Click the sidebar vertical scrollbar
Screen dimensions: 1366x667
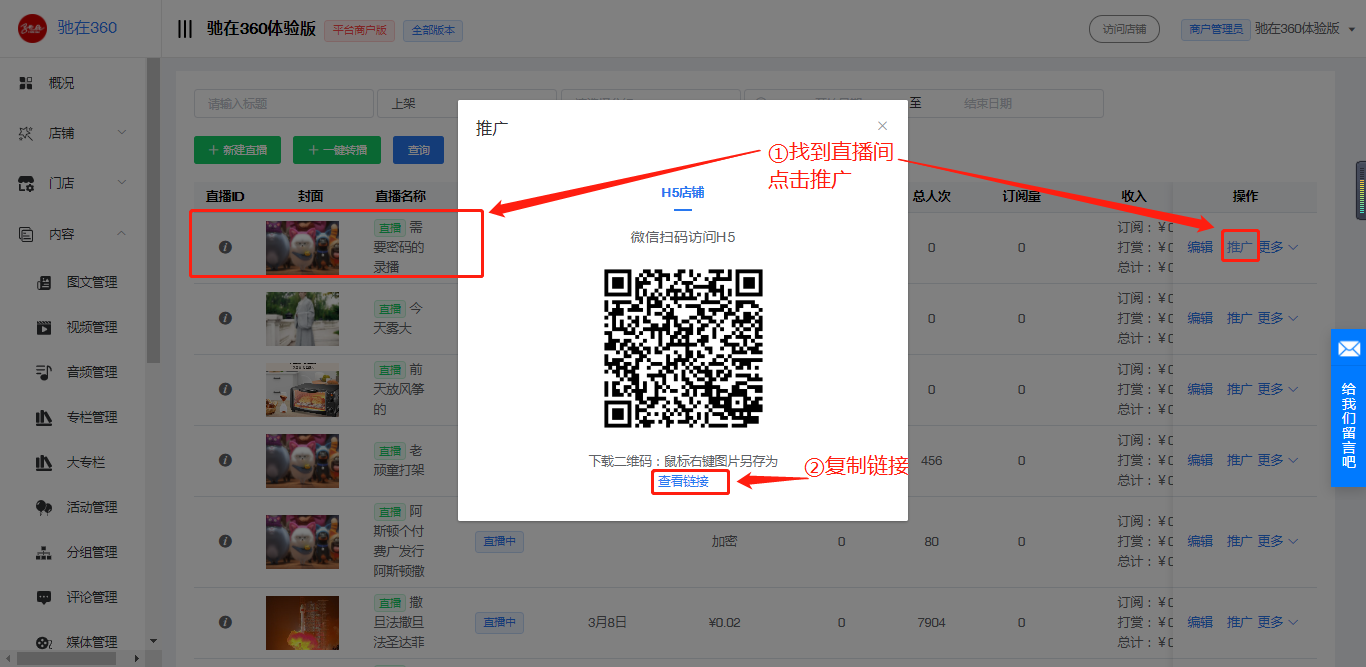coord(153,210)
